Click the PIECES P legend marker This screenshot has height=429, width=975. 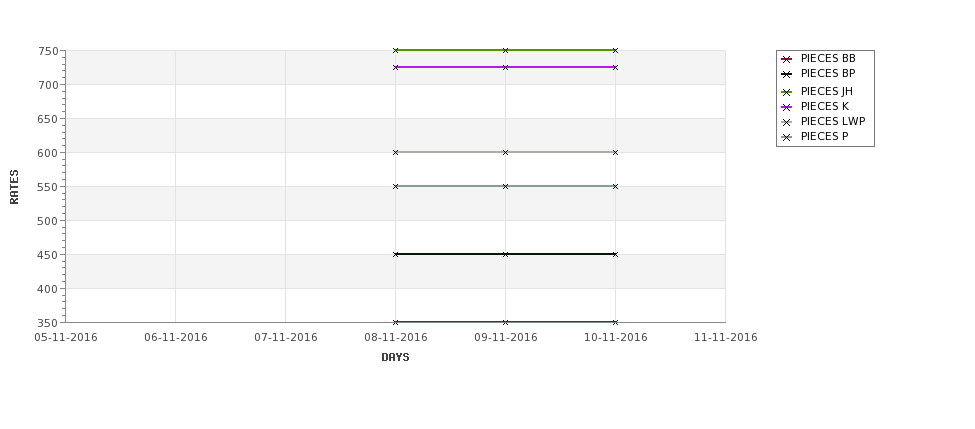787,137
